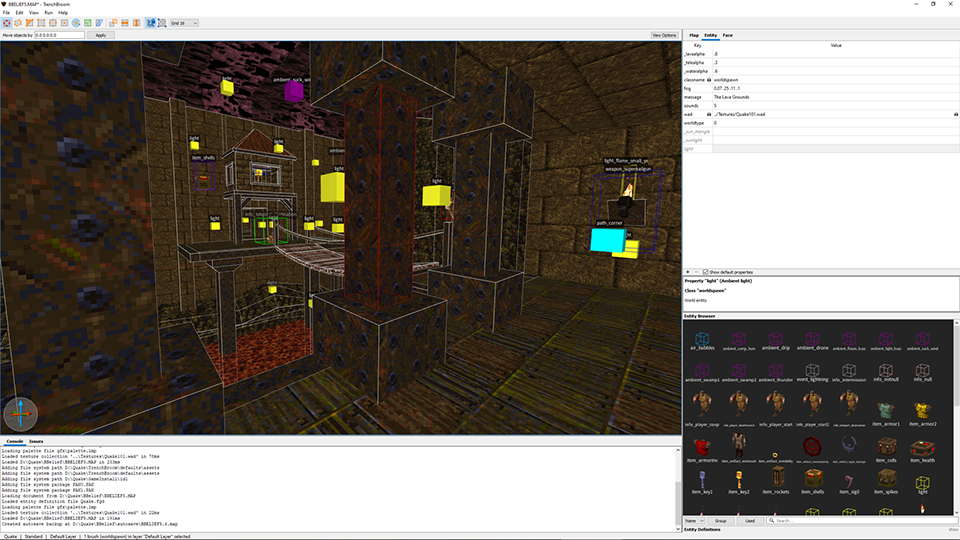This screenshot has width=960, height=540.
Task: Select ambient_drip in the entity browser
Action: 775,341
